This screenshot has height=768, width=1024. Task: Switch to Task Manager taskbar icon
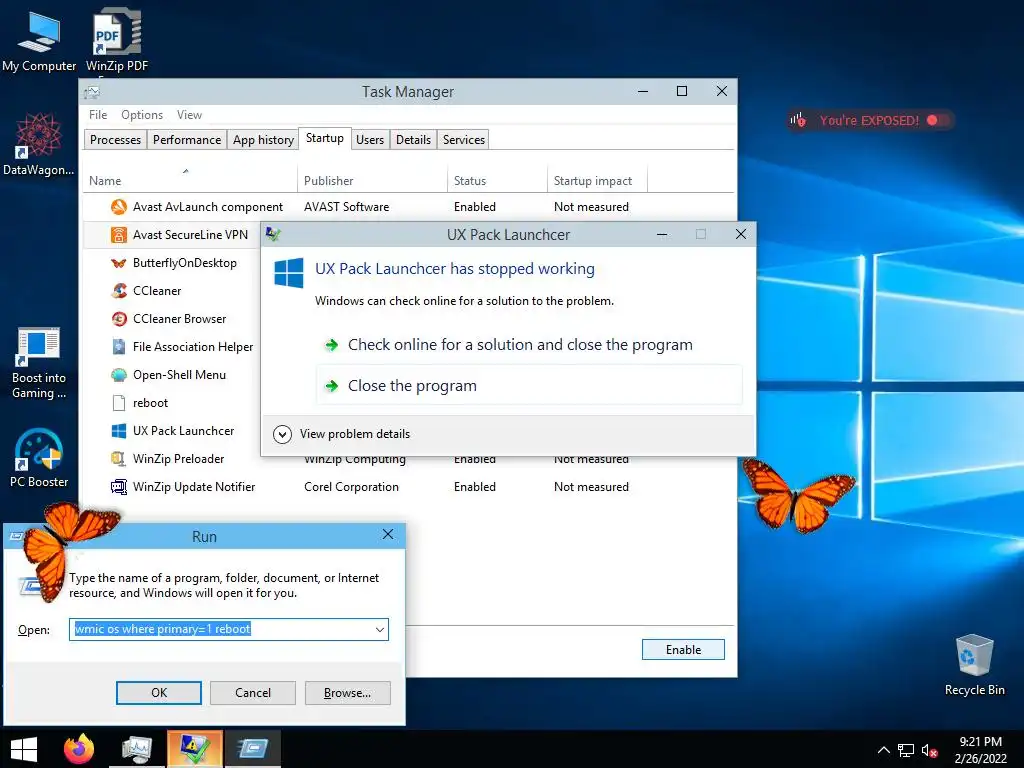[x=137, y=749]
